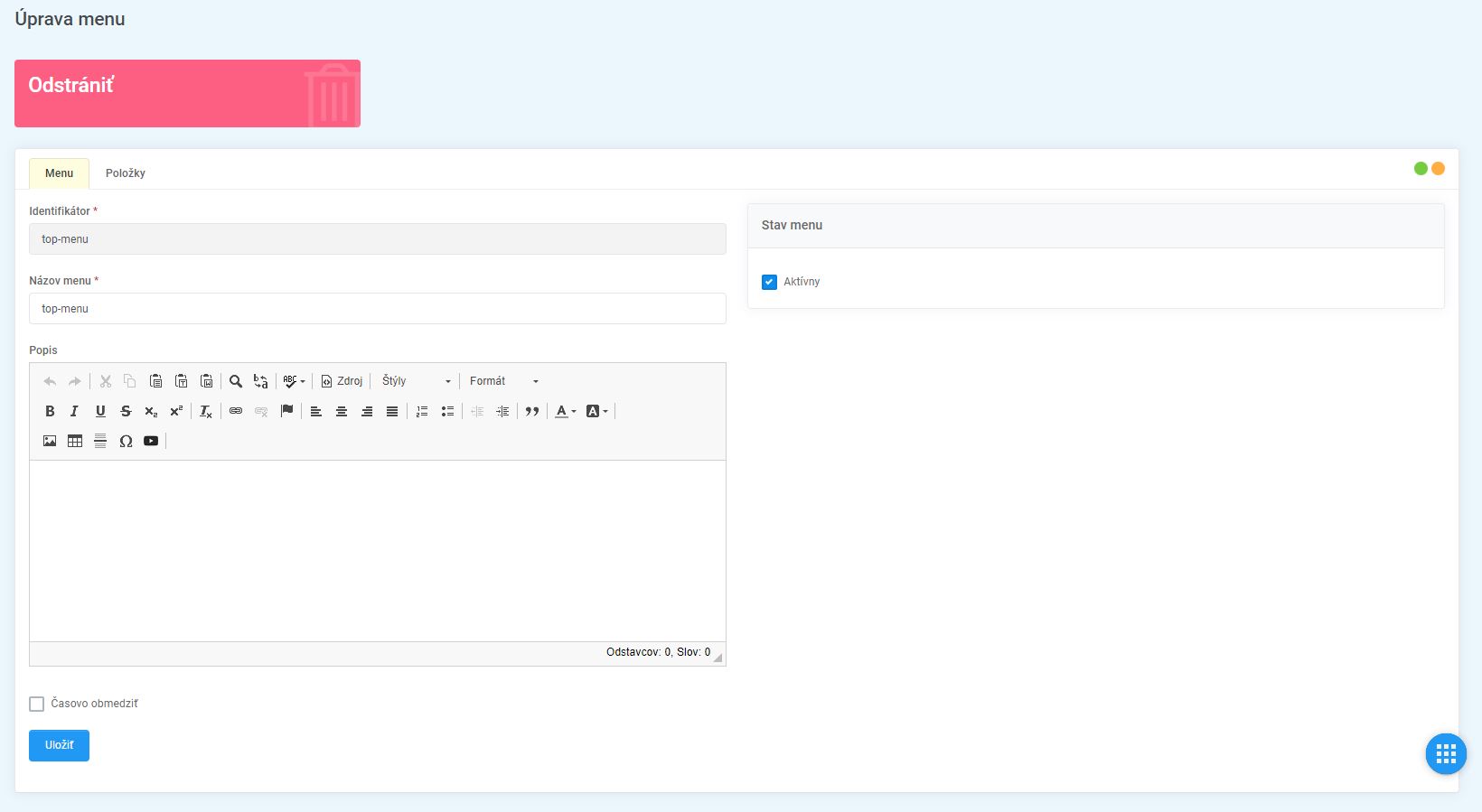Apply italic formatting in the editor toolbar
The height and width of the screenshot is (812, 1482).
[x=74, y=411]
